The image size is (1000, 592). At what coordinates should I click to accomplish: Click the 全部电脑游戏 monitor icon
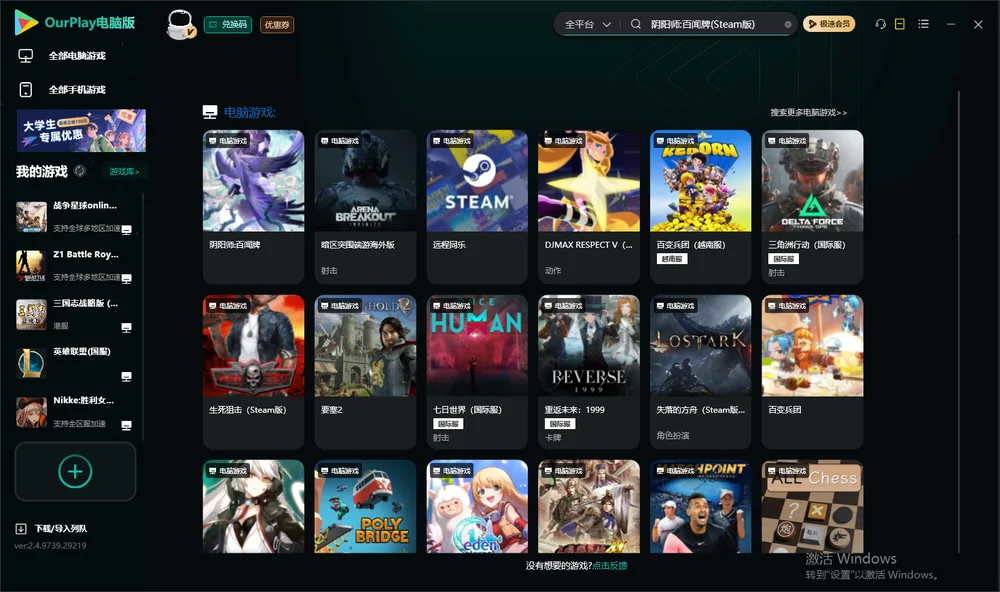click(x=26, y=56)
